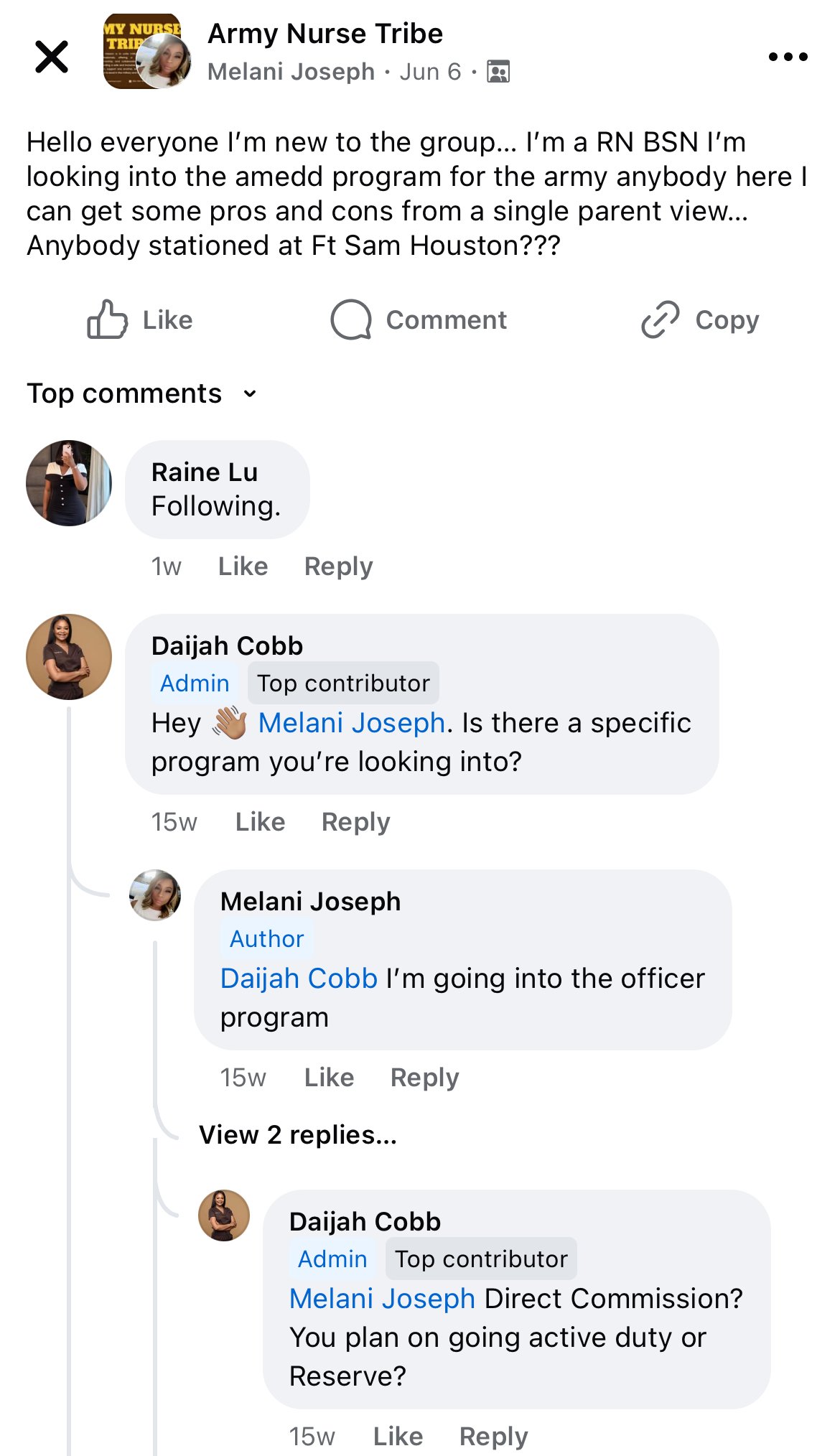840x1456 pixels.
Task: Open the Melani Joseph mention in Daijah's first comment
Action: (x=351, y=723)
